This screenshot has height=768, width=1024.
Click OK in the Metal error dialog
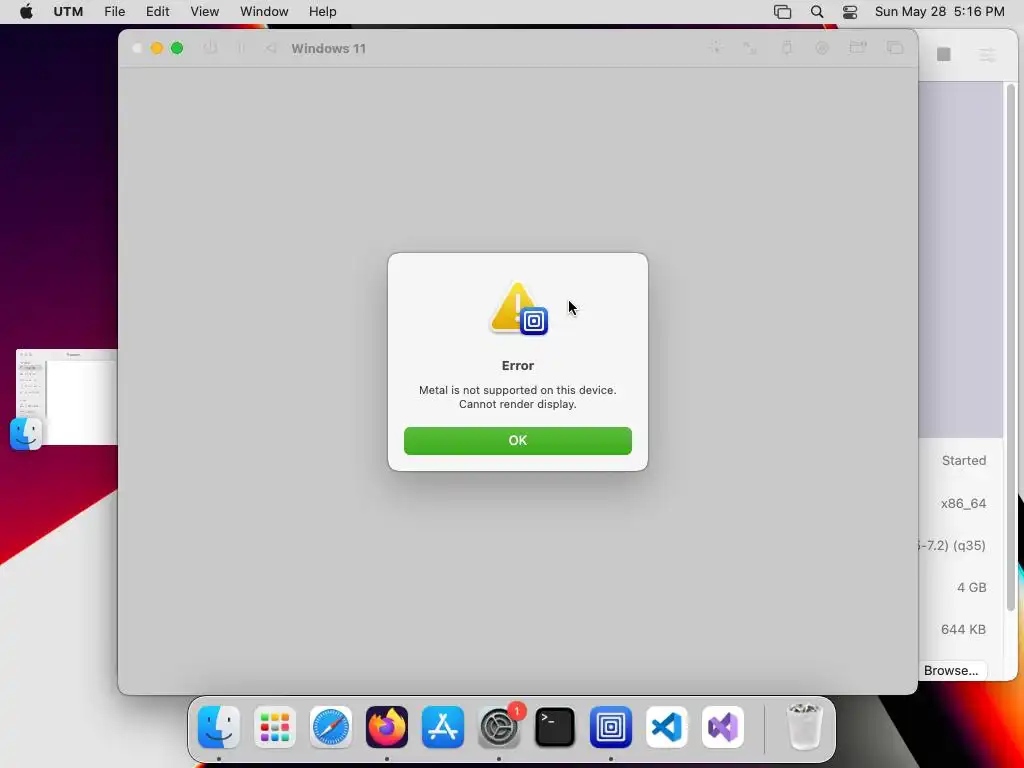click(x=517, y=441)
